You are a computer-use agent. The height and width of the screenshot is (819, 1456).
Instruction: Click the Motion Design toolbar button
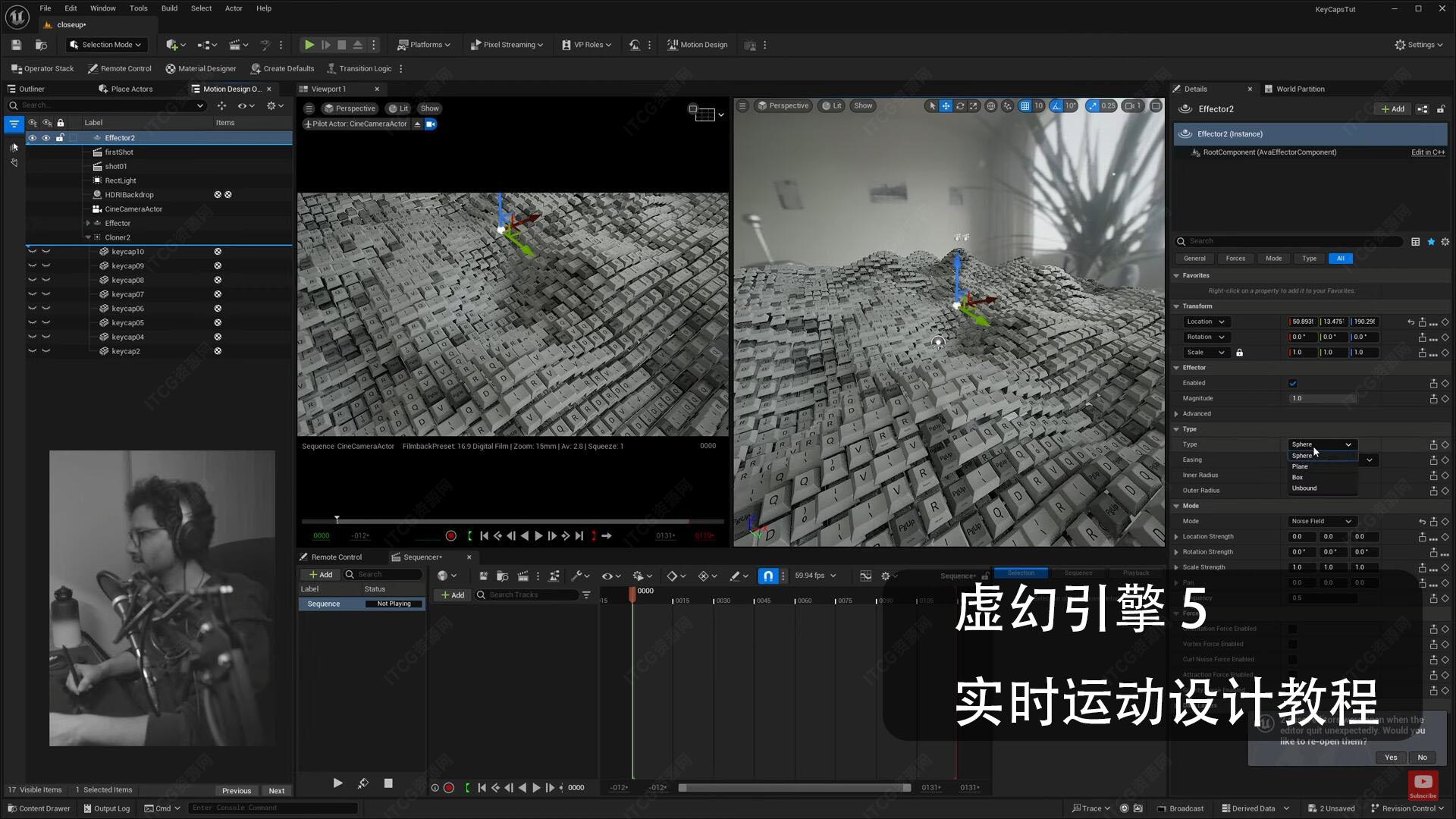pyautogui.click(x=697, y=45)
